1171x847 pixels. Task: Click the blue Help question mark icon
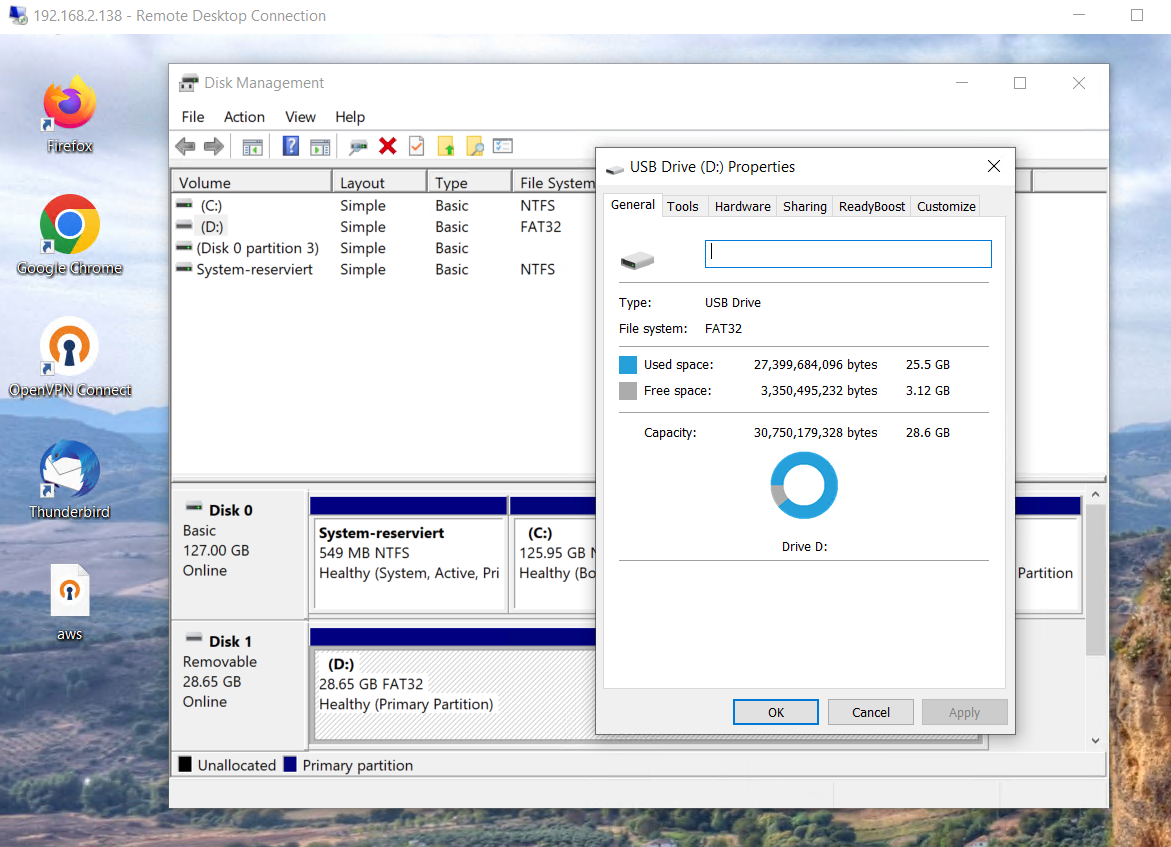pos(291,147)
